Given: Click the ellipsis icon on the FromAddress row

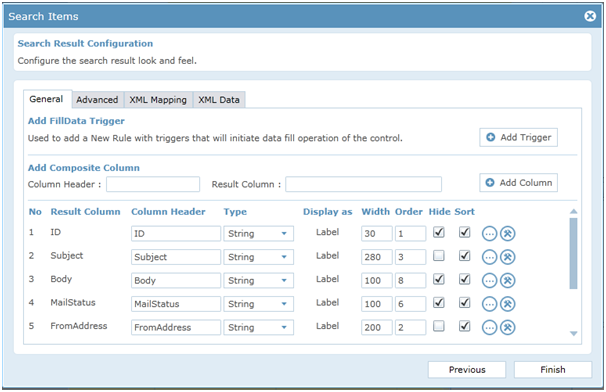Looking at the screenshot, I should 489,328.
